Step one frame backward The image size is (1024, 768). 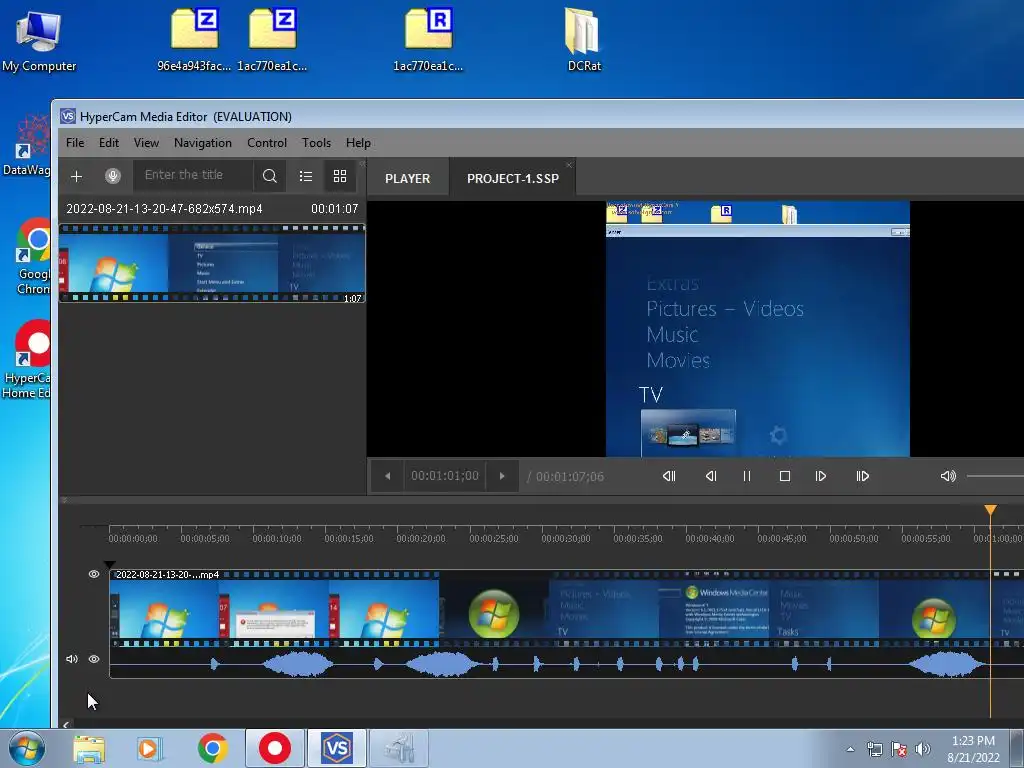711,476
